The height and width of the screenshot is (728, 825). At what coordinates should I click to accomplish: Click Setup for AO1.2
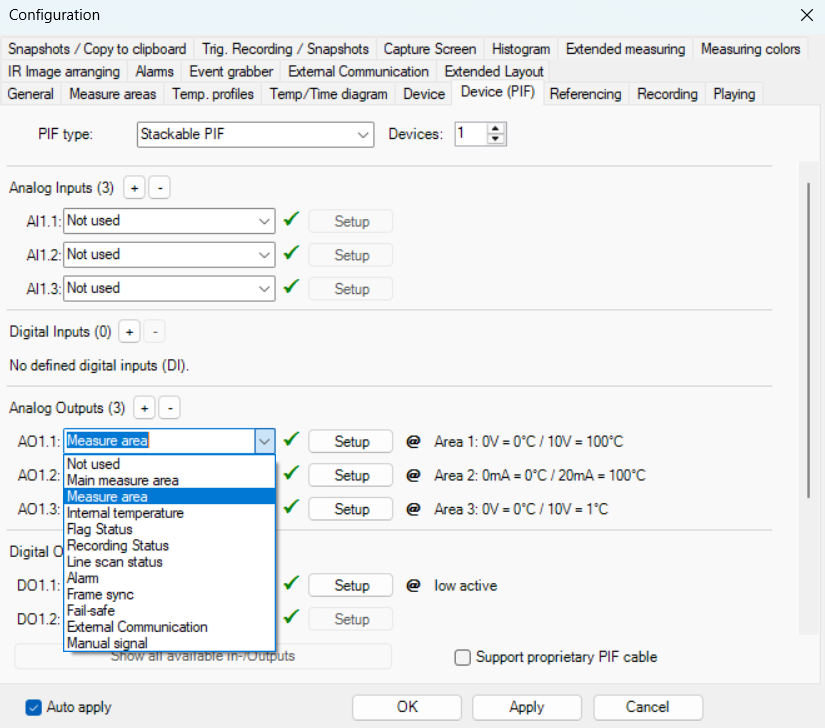[351, 476]
